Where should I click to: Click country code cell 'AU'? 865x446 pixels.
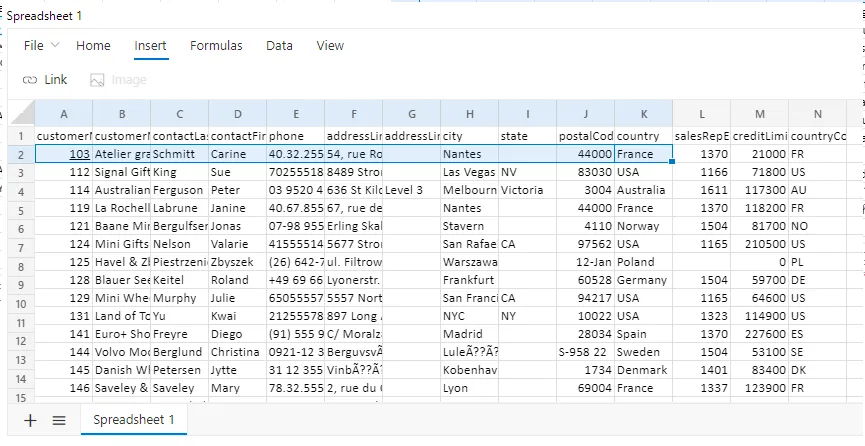click(x=818, y=190)
